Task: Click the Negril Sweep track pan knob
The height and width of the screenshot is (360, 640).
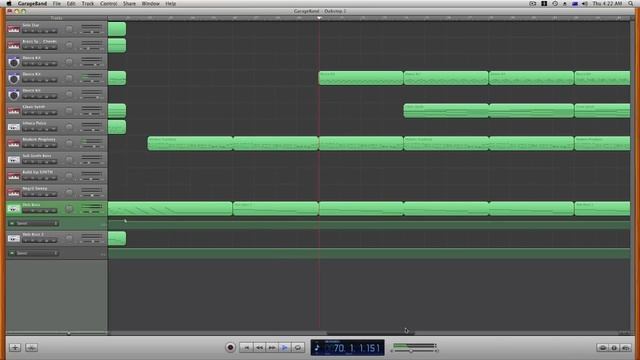Action: [69, 192]
